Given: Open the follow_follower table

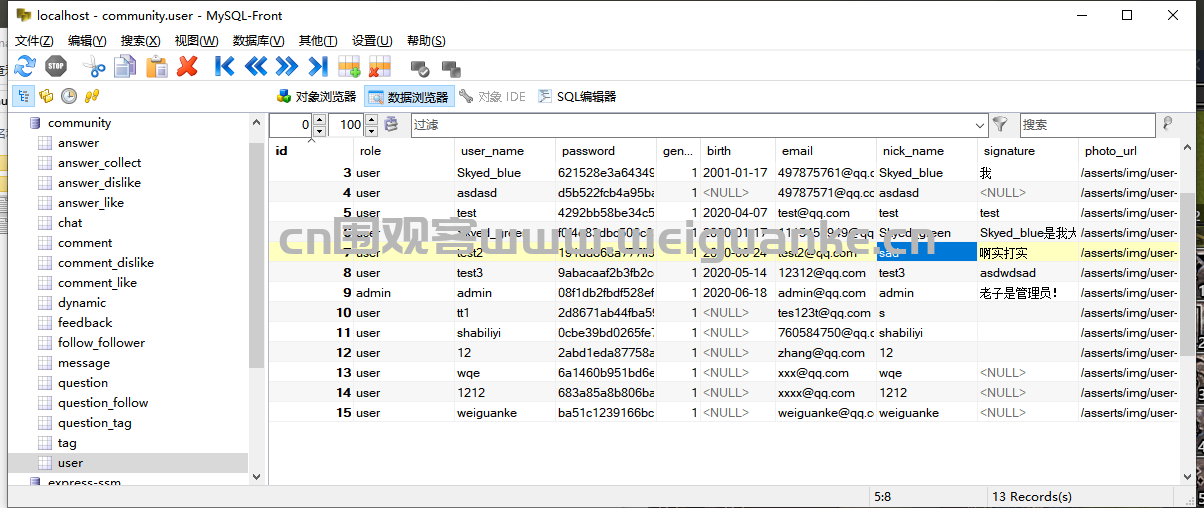Looking at the screenshot, I should [x=101, y=343].
